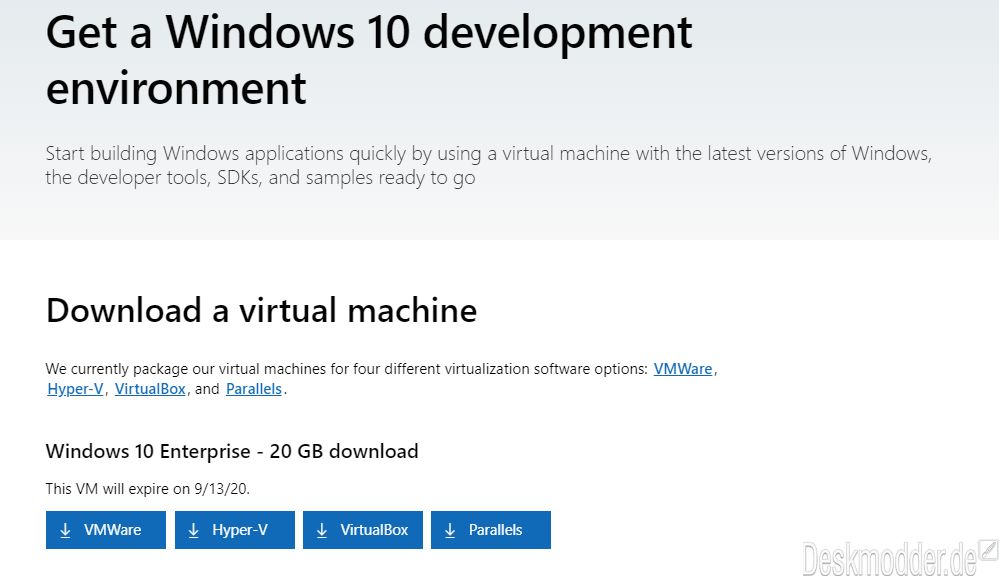Screen dimensions: 999x576
Task: Follow the Parallels hyperlink in paragraph
Action: click(254, 389)
